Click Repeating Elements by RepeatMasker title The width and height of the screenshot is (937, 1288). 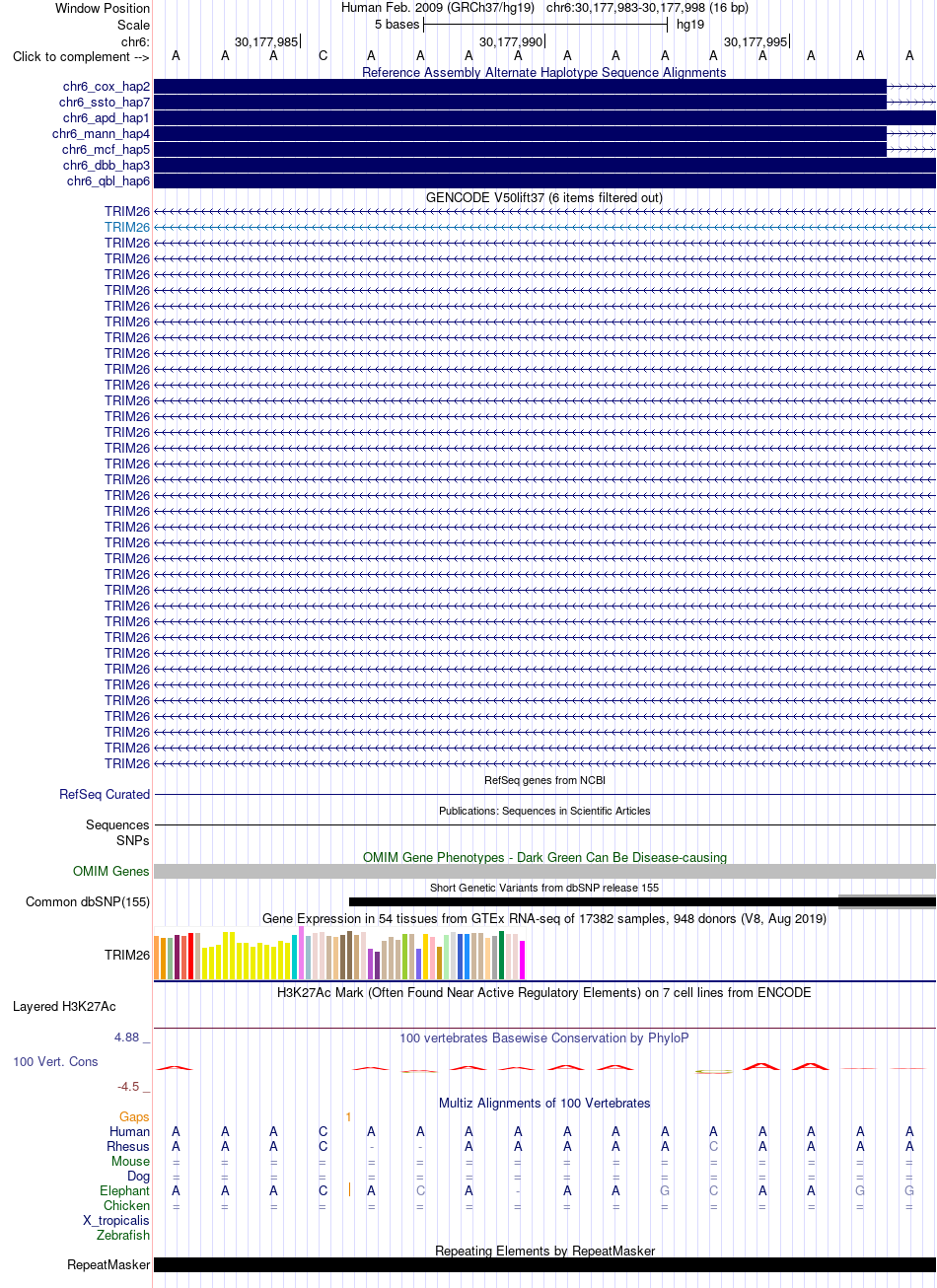pyautogui.click(x=544, y=1251)
